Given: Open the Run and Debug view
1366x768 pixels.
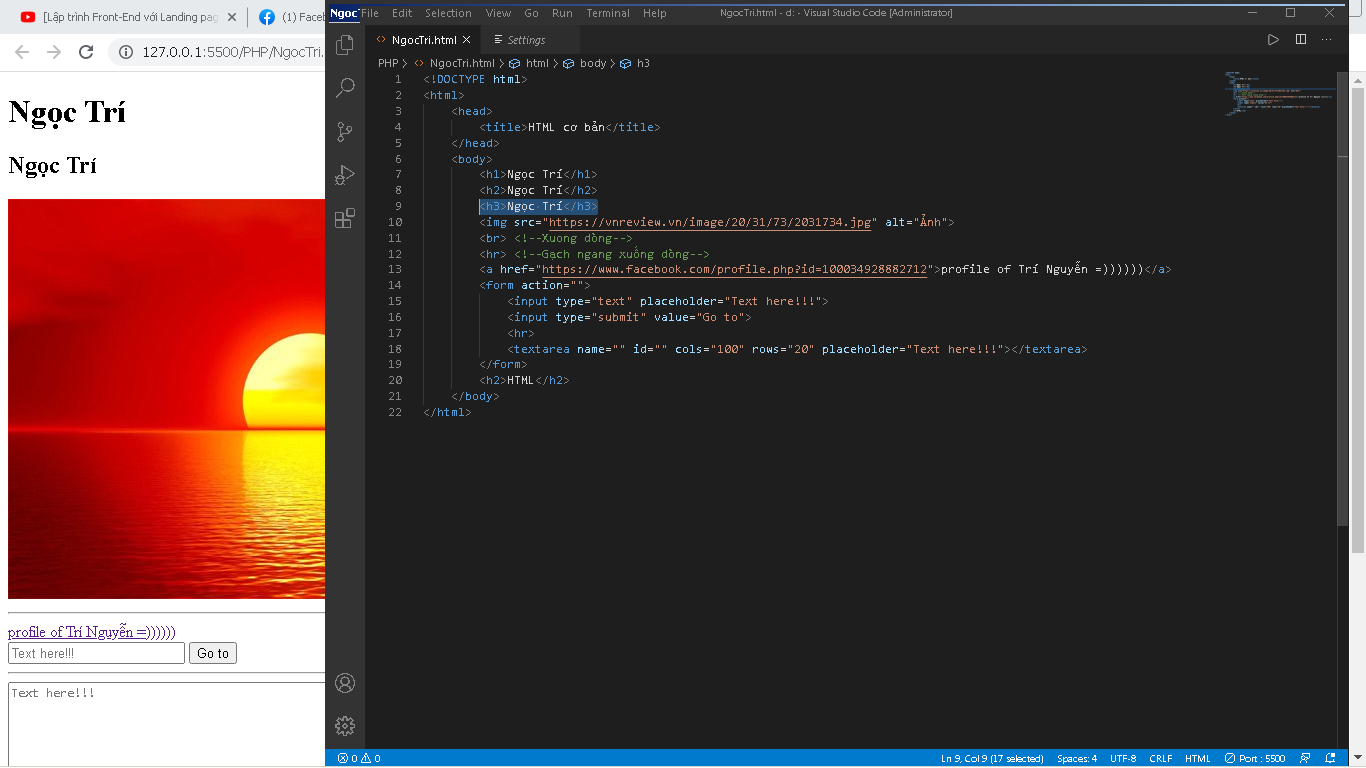Looking at the screenshot, I should [x=345, y=175].
